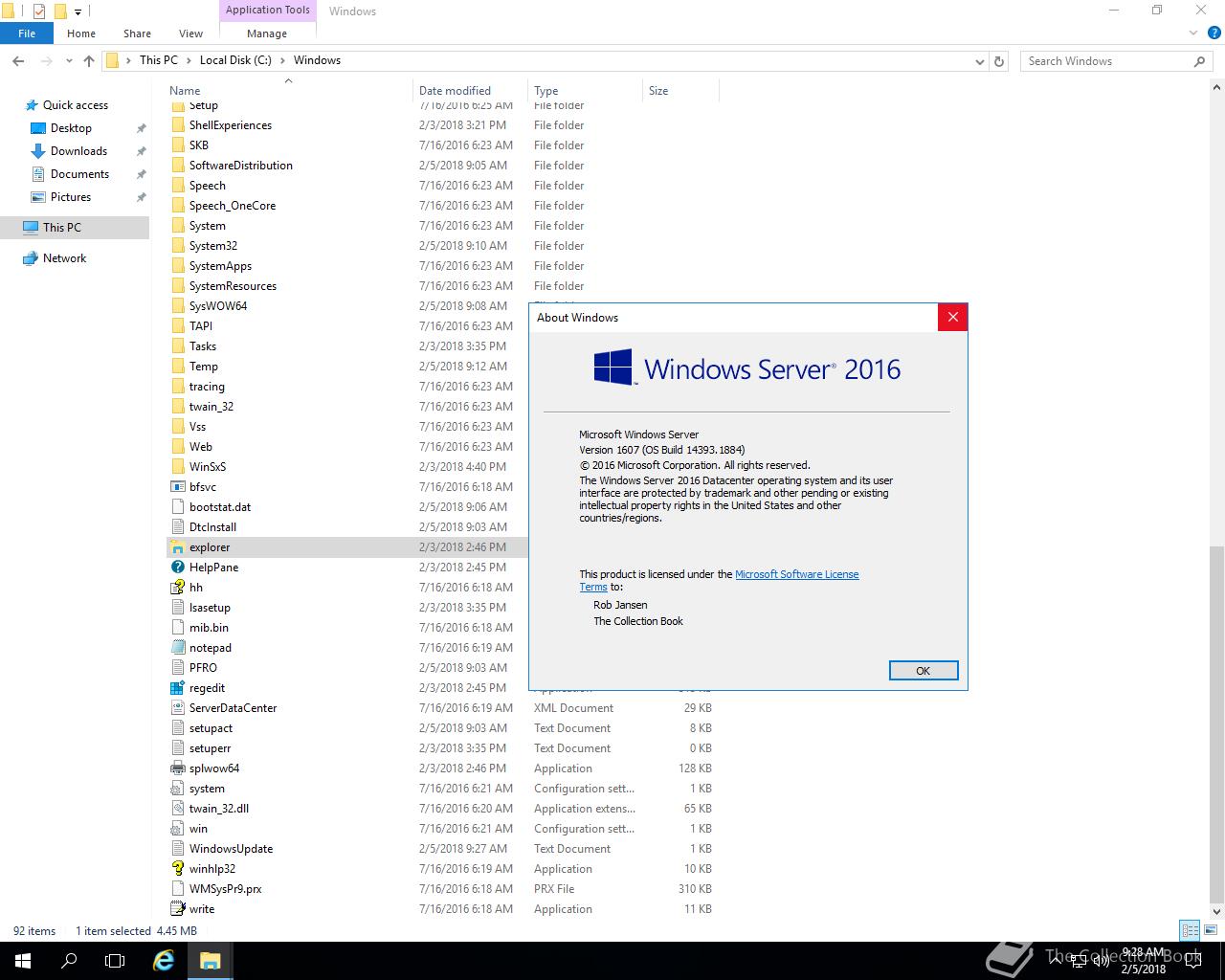Open Quick Access Toolbar customize dropdown
The width and height of the screenshot is (1225, 980).
point(78,11)
